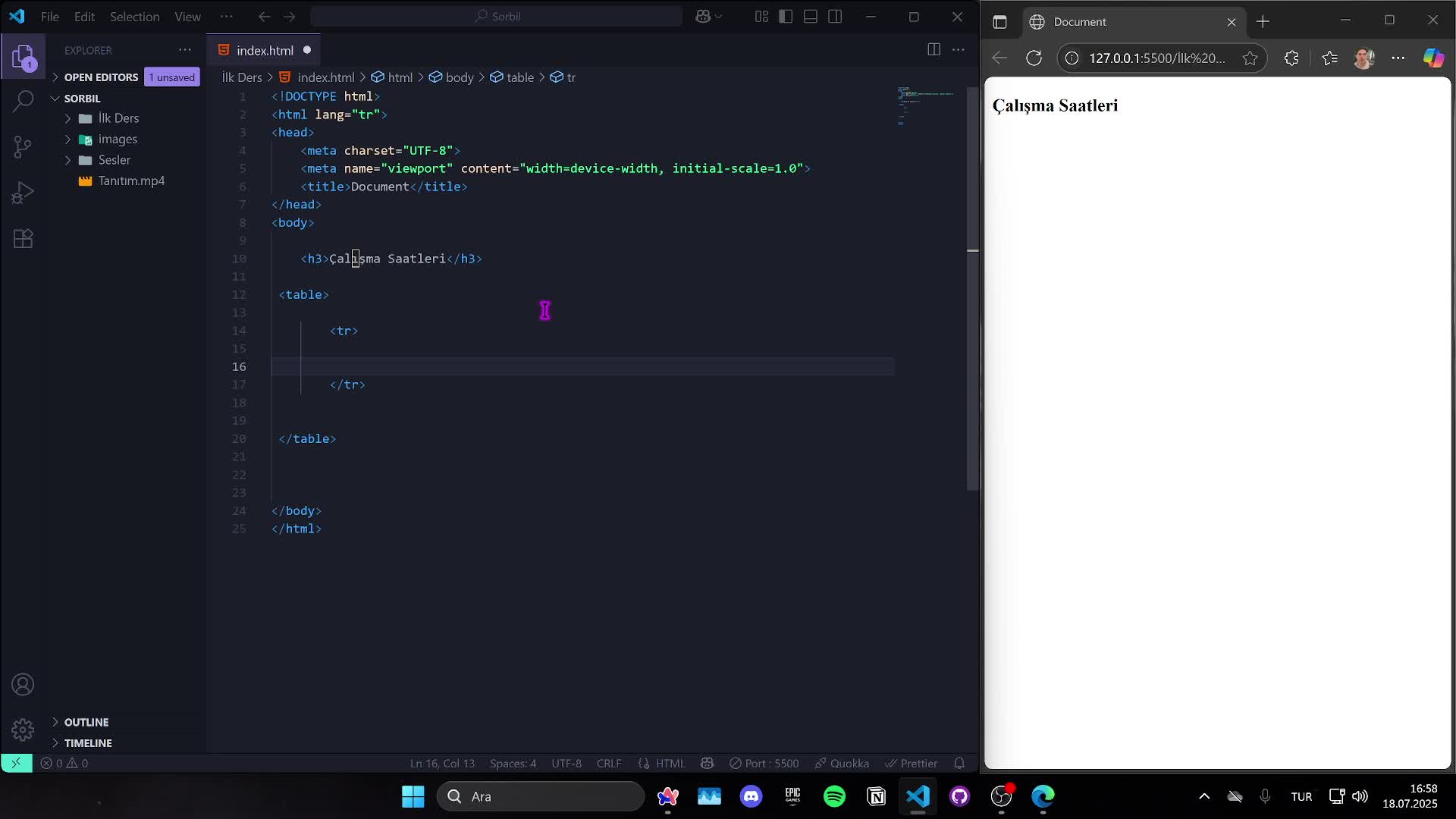The width and height of the screenshot is (1456, 819).
Task: Change indentation via Spaces: 4
Action: pos(513,763)
